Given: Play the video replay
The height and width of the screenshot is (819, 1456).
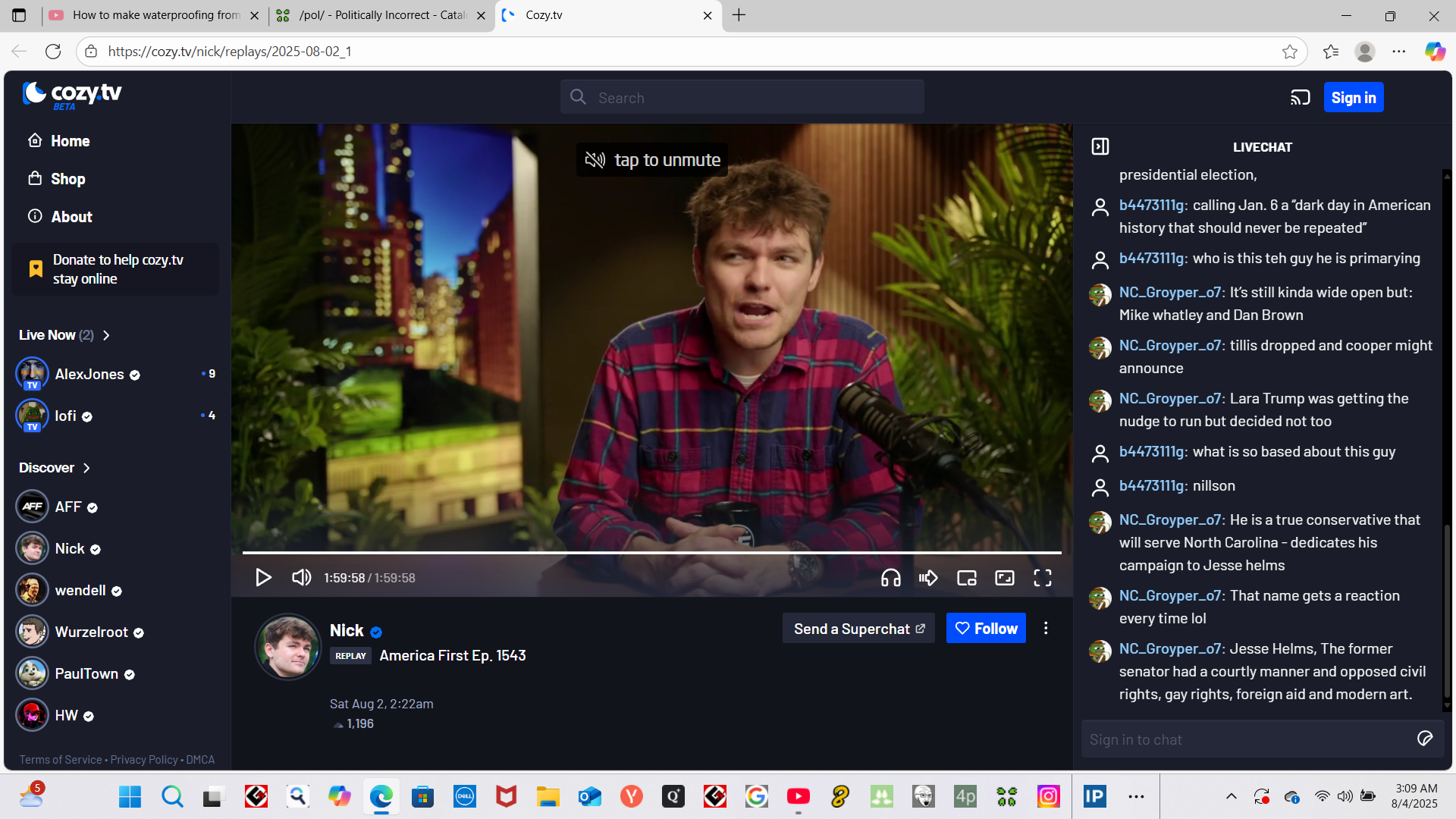Looking at the screenshot, I should point(263,578).
